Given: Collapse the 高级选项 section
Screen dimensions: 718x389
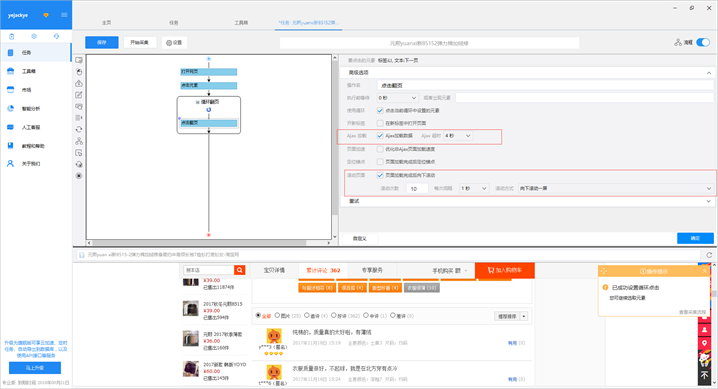Looking at the screenshot, I should [x=708, y=73].
